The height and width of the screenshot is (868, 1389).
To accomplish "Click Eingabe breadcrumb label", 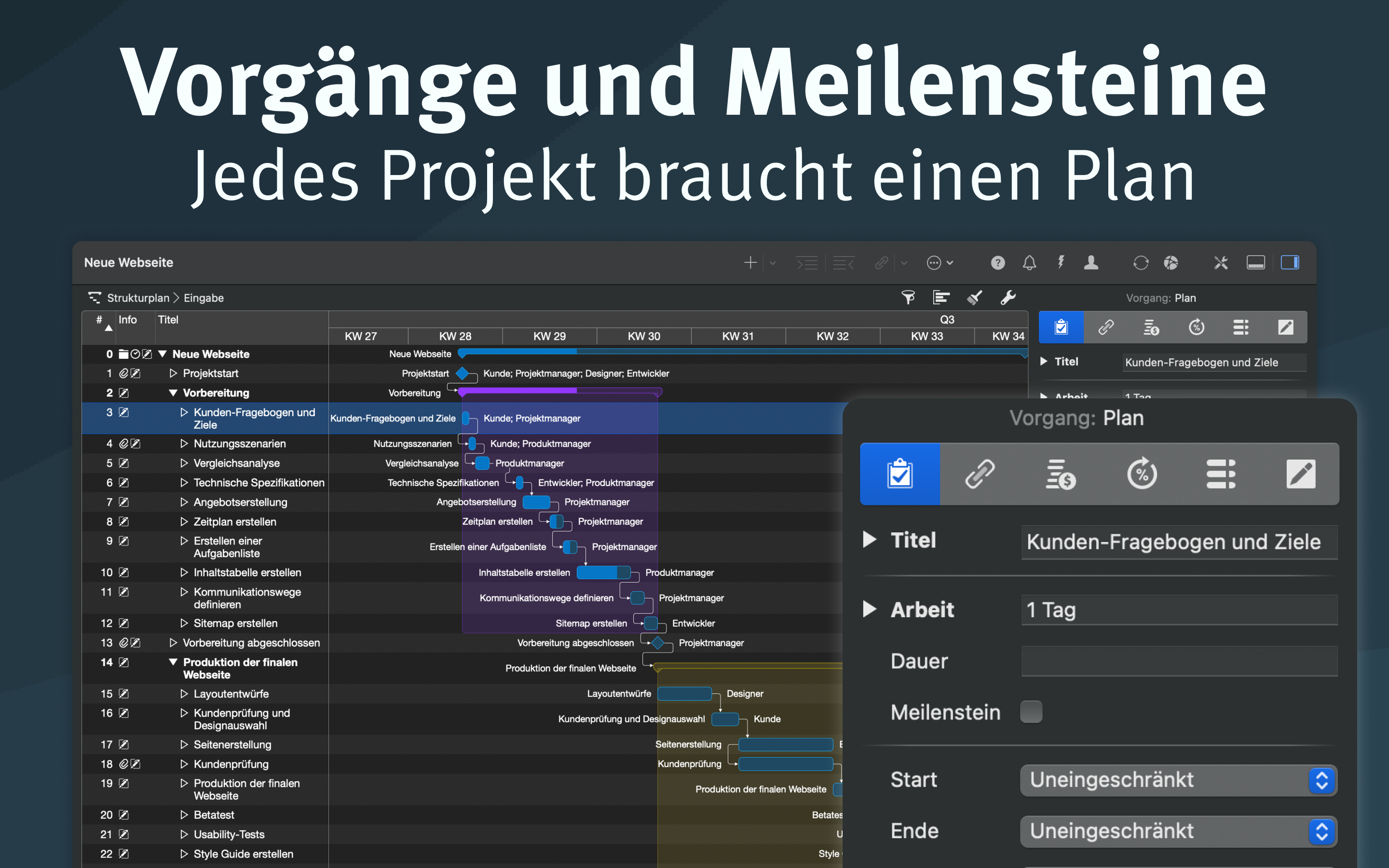I will pos(204,298).
